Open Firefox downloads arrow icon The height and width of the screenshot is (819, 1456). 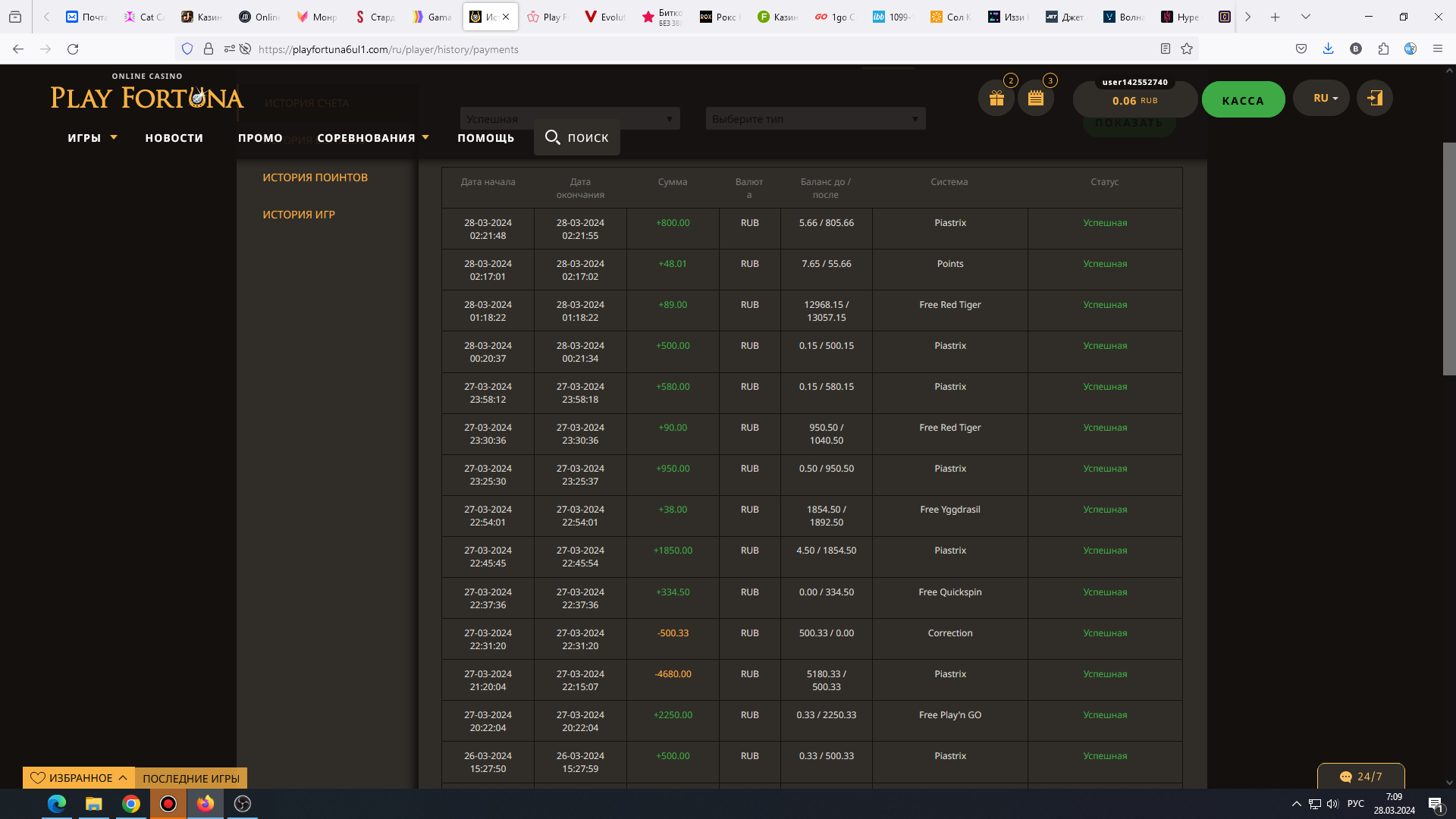[x=1328, y=49]
